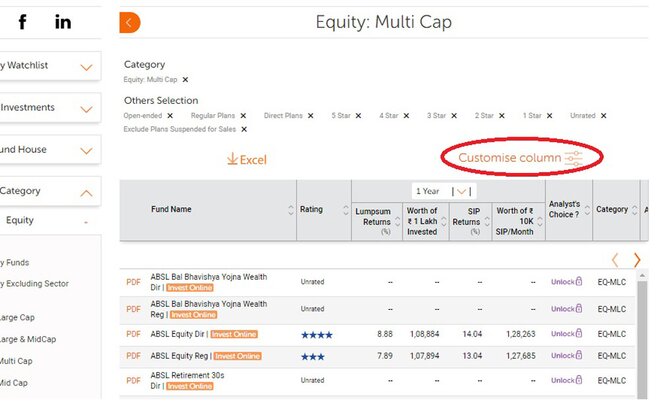Remove the 5 Star filter tag
Viewport: 660px width, 406px height.
(x=358, y=116)
